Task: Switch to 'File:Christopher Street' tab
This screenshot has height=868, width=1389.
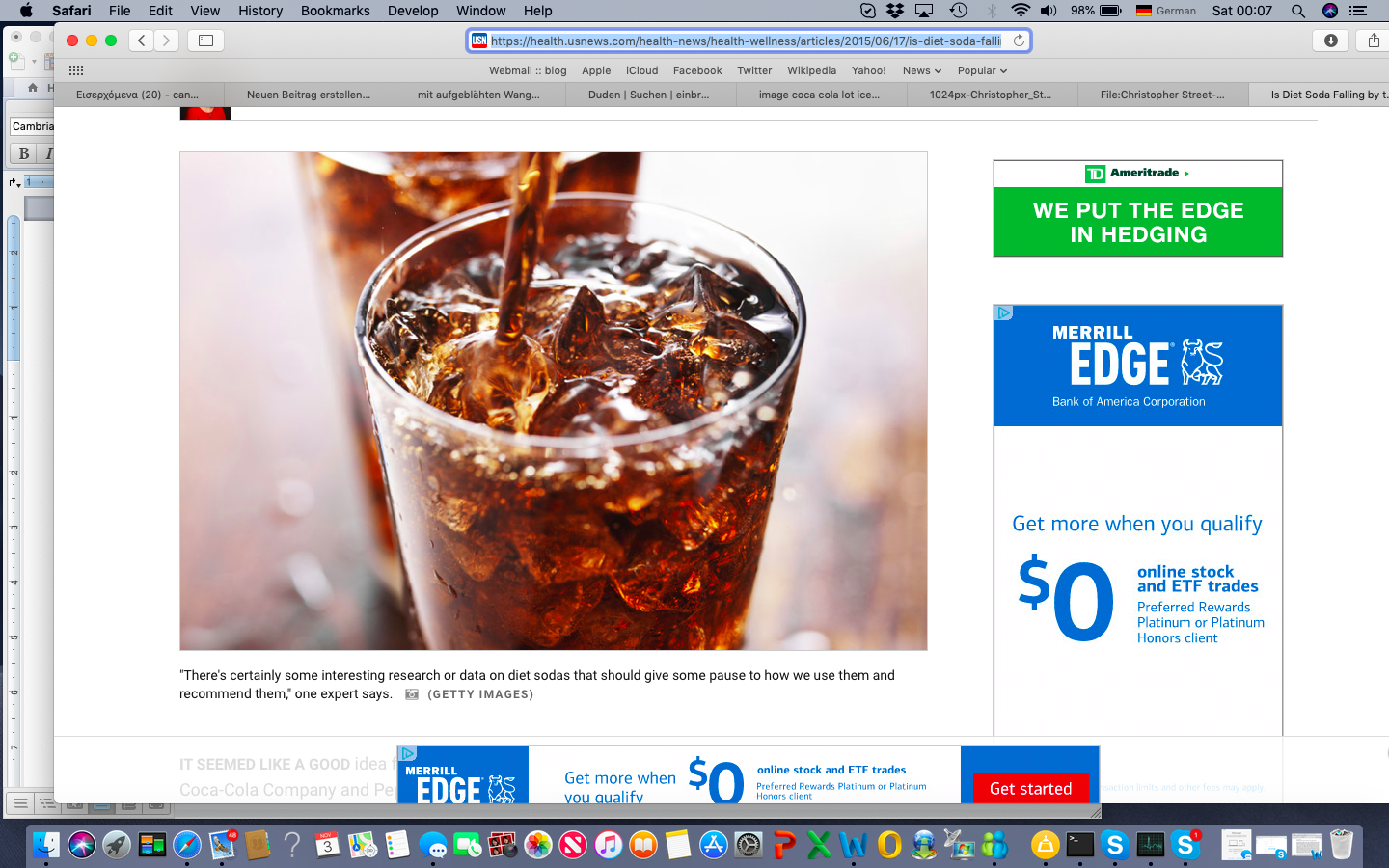Action: coord(1161,95)
